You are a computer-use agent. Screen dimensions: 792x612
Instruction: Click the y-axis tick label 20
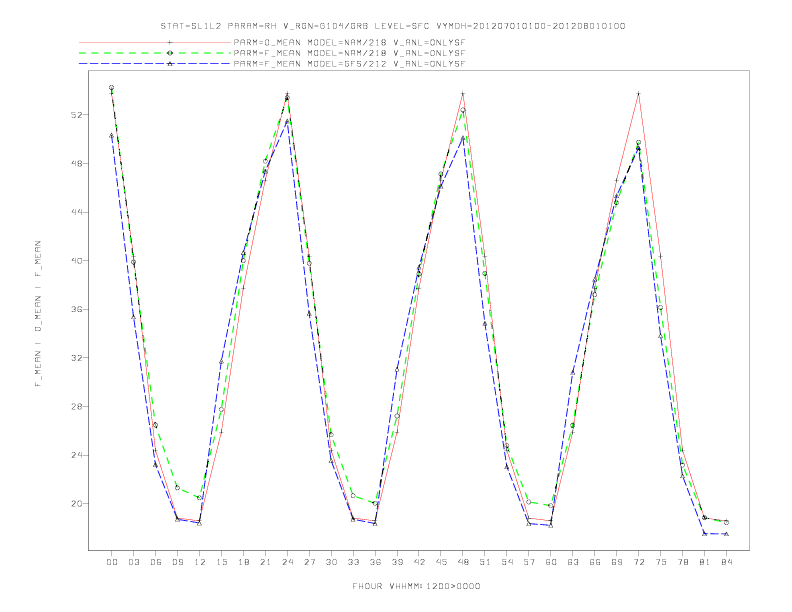[76, 503]
